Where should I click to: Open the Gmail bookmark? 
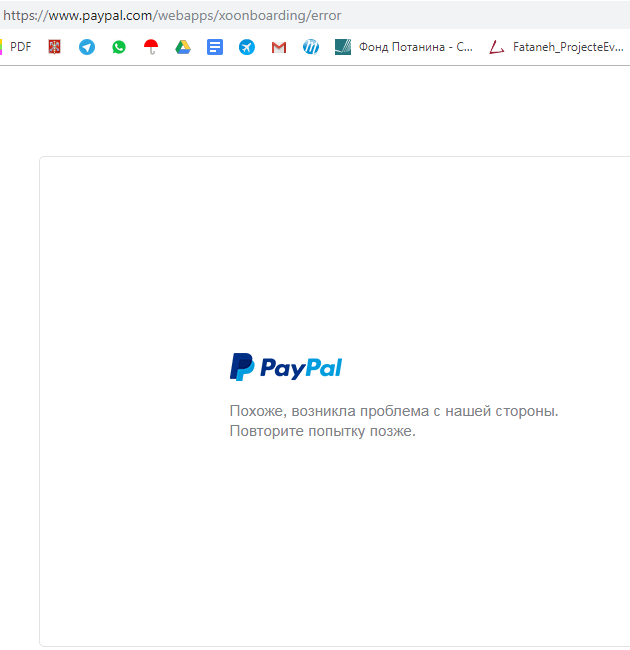(x=279, y=47)
